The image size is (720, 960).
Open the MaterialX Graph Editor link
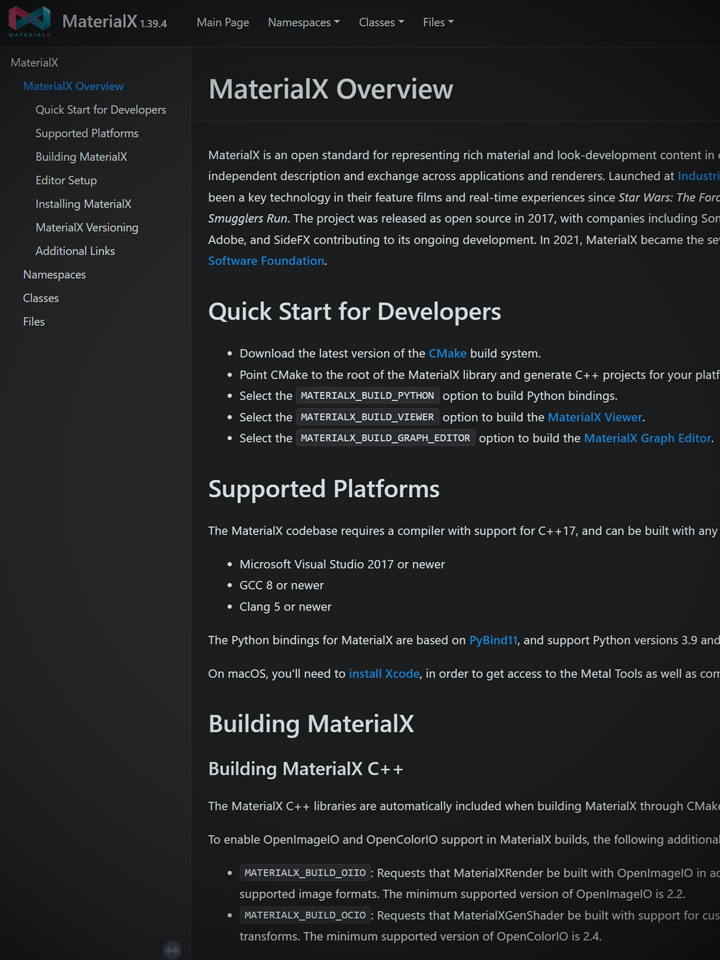[x=648, y=438]
